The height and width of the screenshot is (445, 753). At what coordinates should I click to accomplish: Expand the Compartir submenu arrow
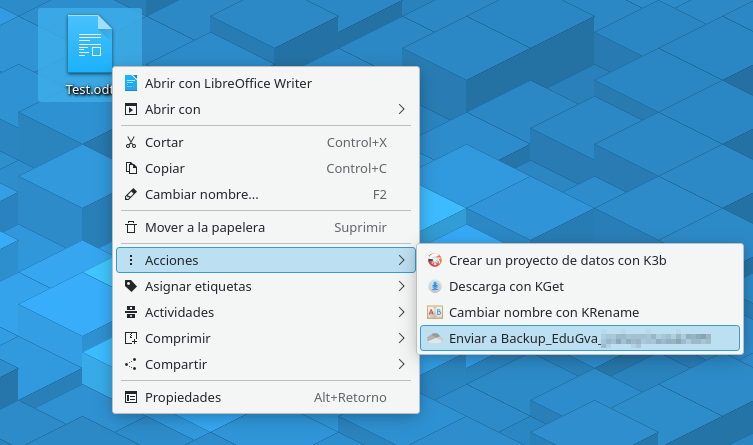point(401,364)
